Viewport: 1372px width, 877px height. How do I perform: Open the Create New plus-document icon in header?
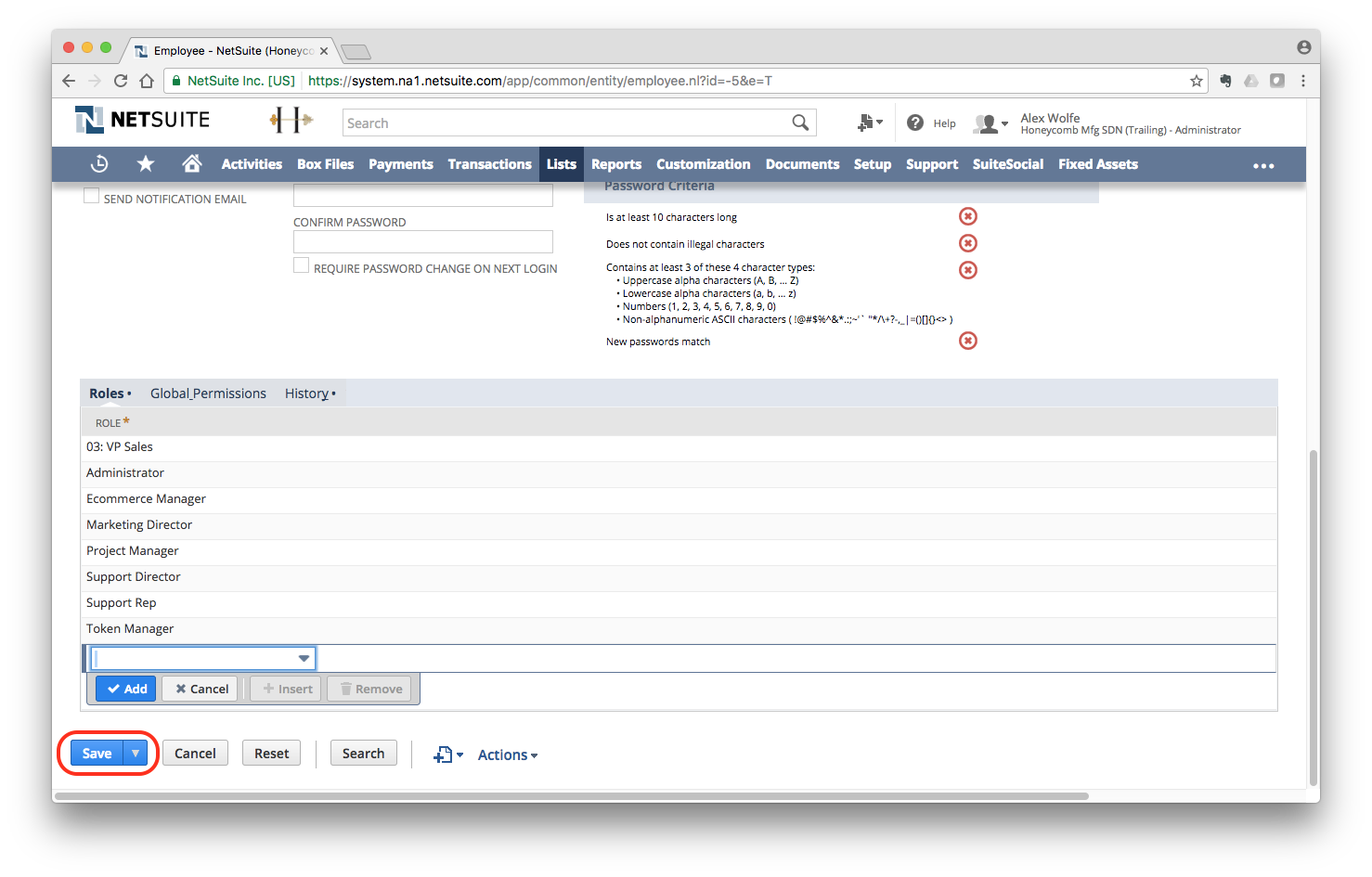(870, 123)
